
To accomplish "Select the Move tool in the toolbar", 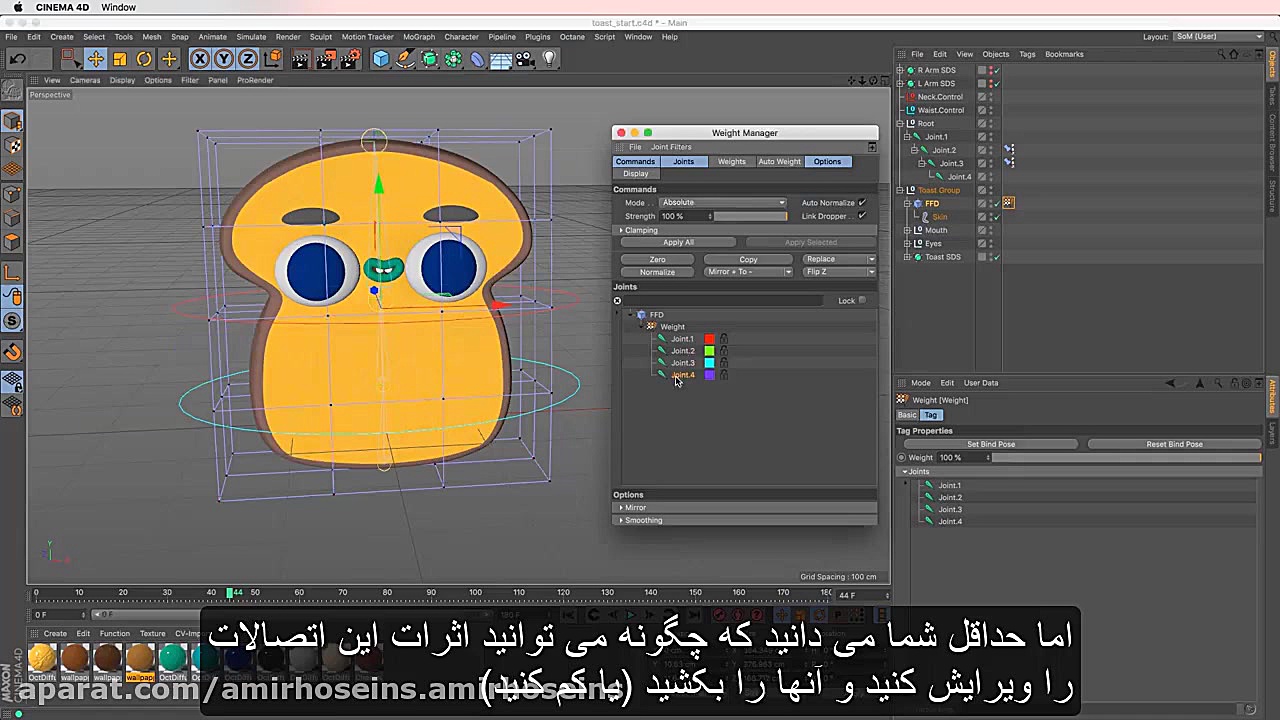I will pos(95,59).
